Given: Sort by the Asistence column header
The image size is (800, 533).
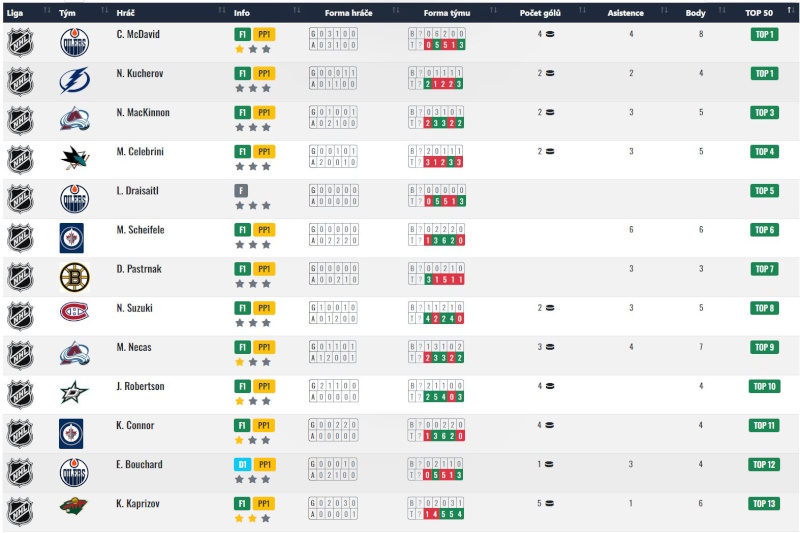Looking at the screenshot, I should pos(632,13).
